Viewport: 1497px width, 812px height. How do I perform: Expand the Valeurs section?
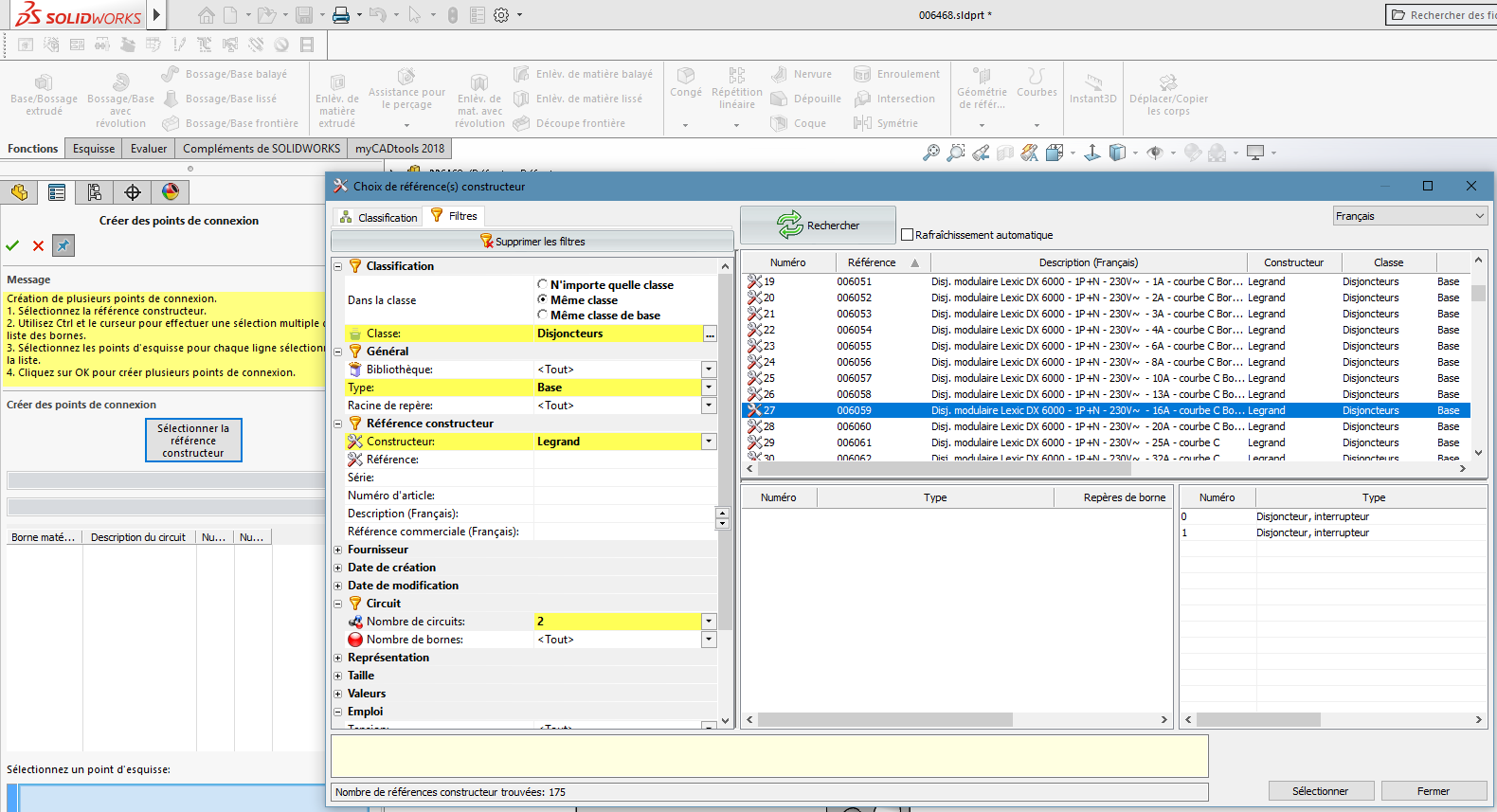[338, 694]
